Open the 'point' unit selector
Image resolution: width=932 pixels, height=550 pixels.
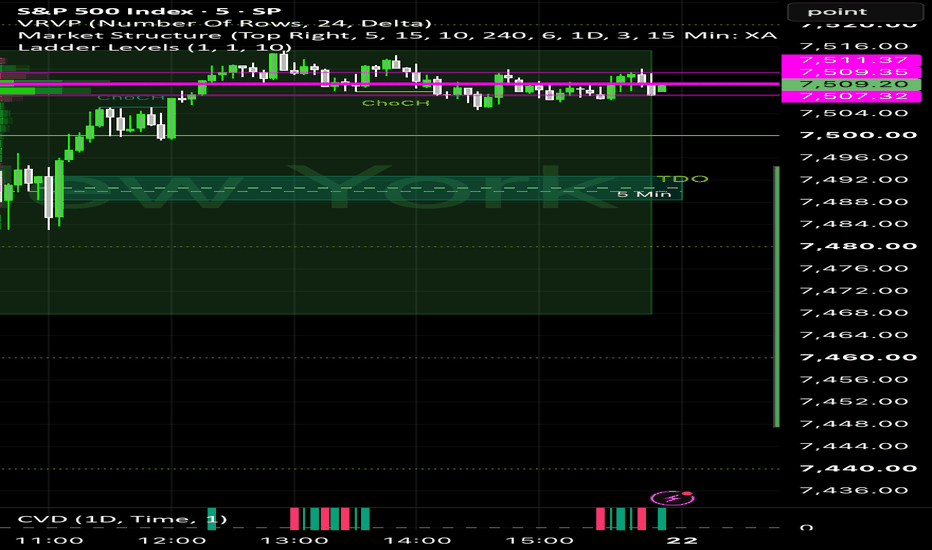point(855,11)
